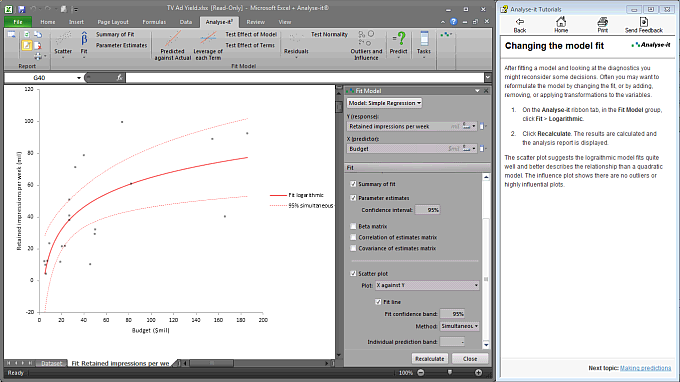Click the fx insert function icon

[x=119, y=78]
